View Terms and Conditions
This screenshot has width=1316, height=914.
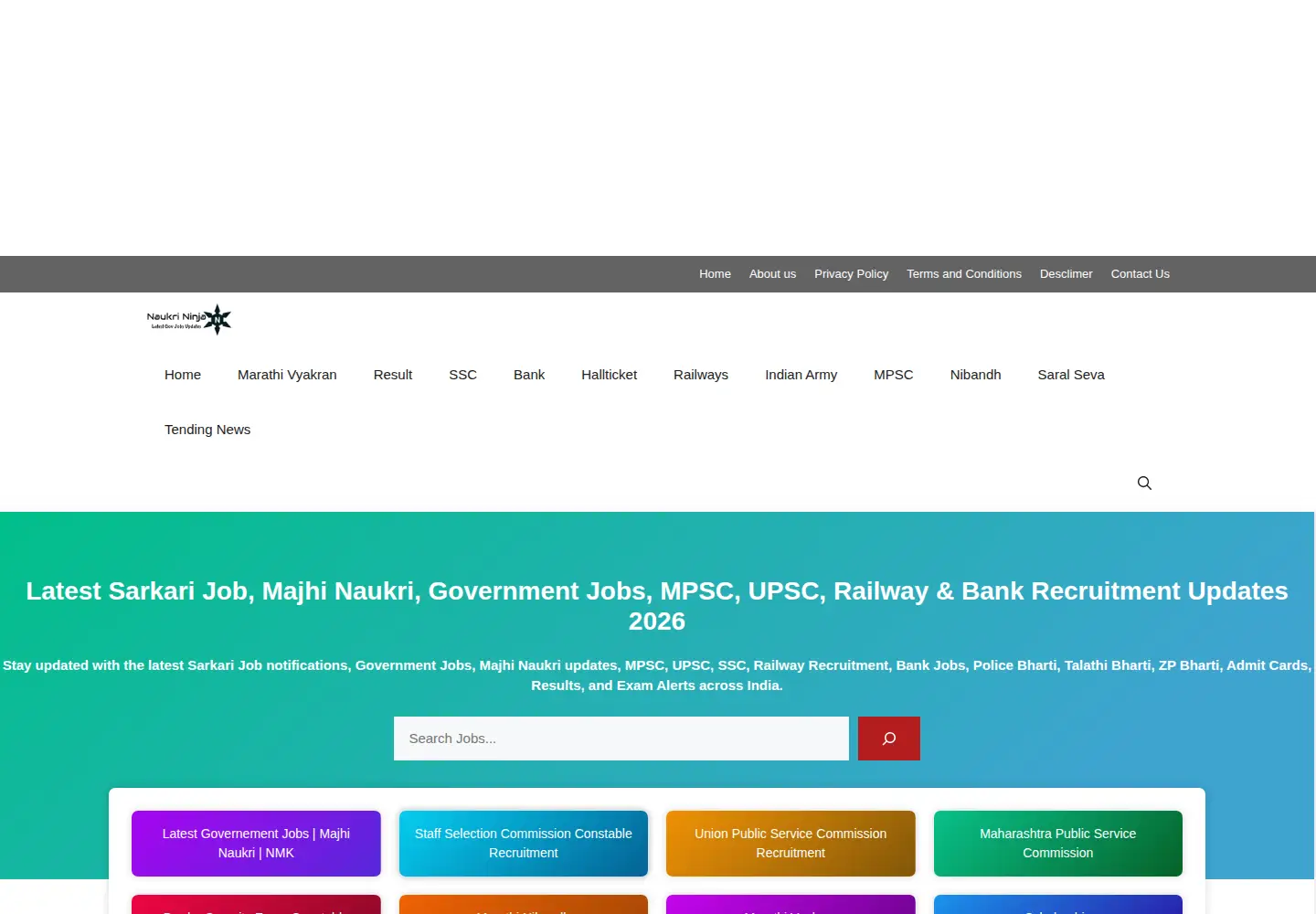(964, 274)
